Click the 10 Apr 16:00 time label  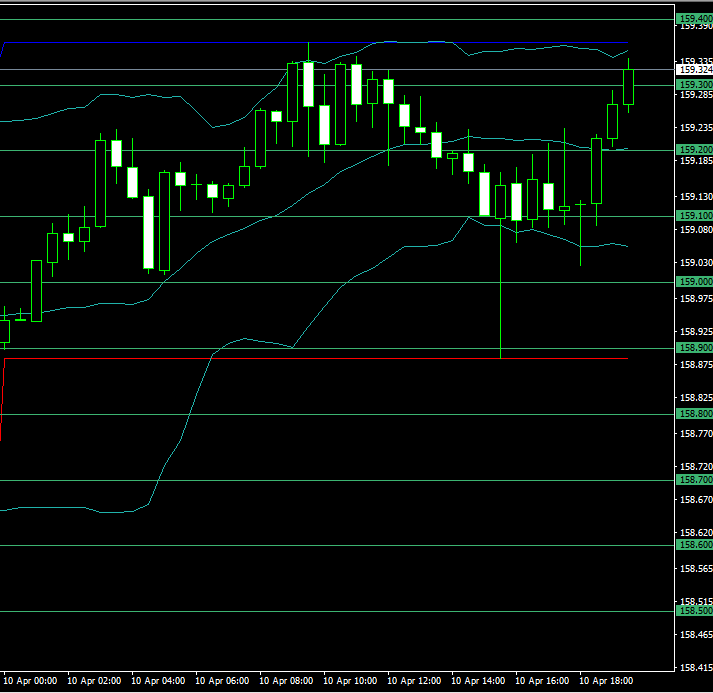click(542, 681)
